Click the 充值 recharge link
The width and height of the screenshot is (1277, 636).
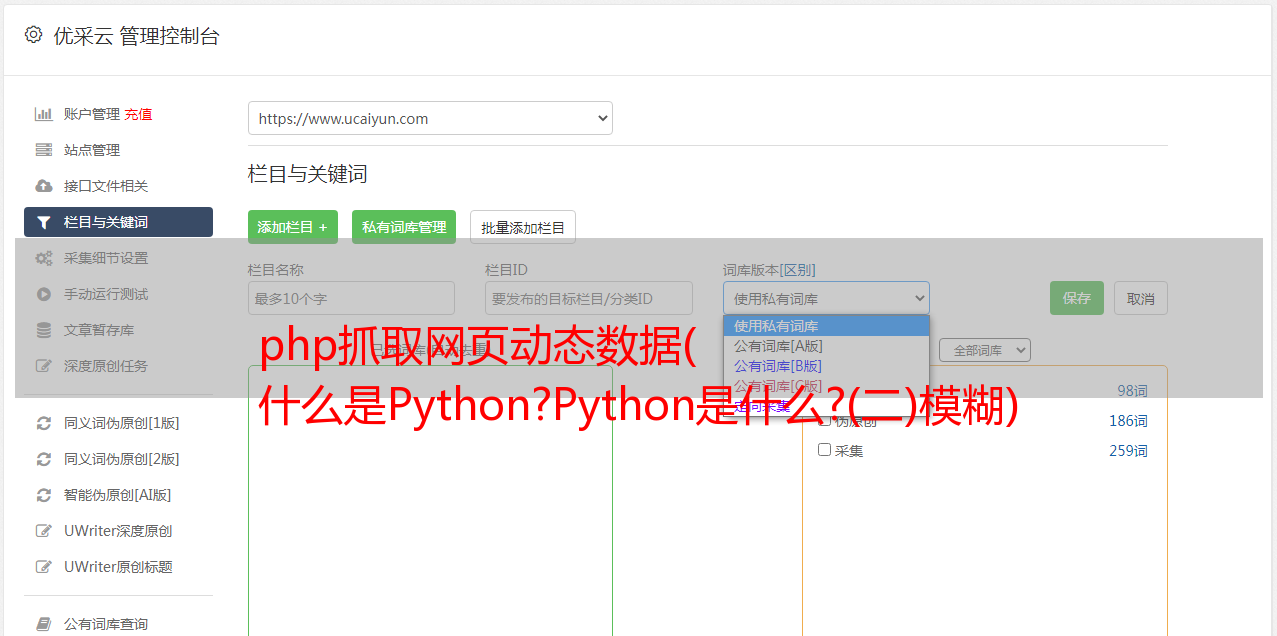coord(138,114)
